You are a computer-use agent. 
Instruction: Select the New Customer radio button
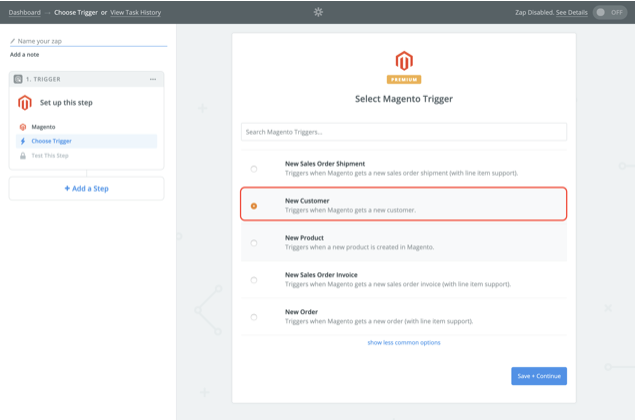pos(254,206)
